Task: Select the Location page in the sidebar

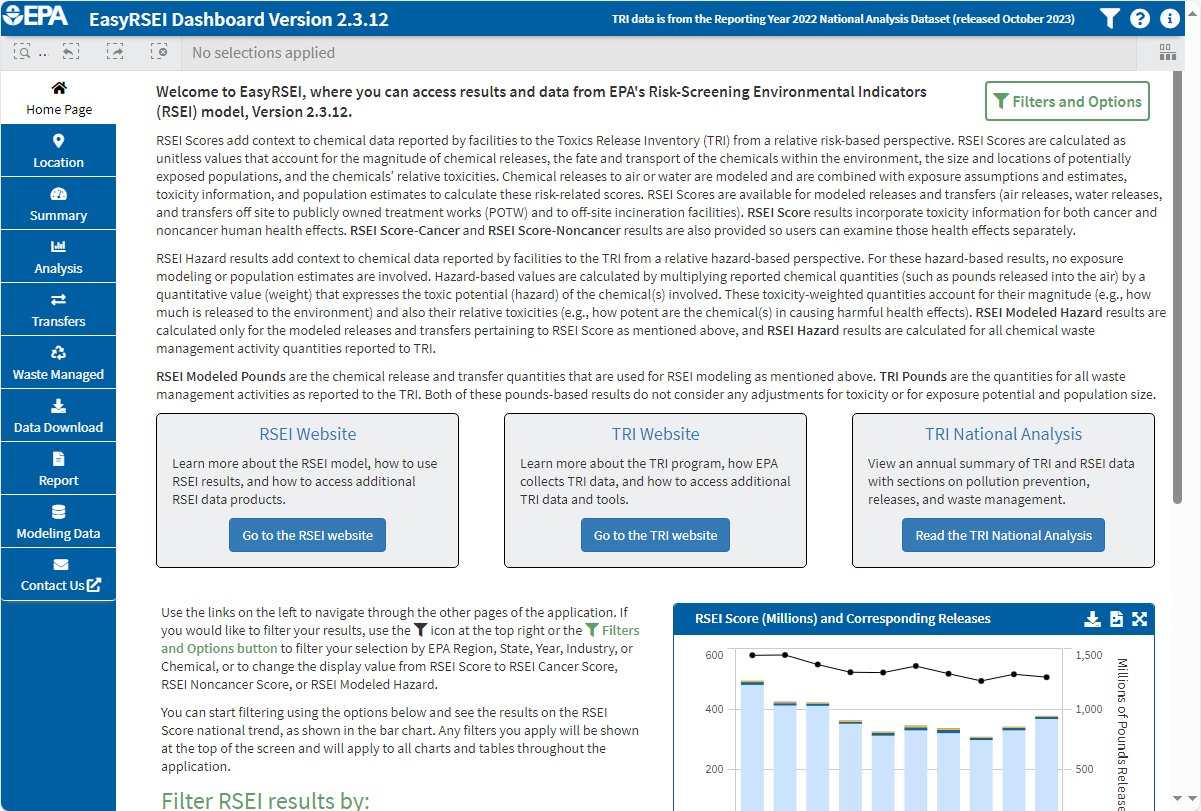Action: click(58, 150)
